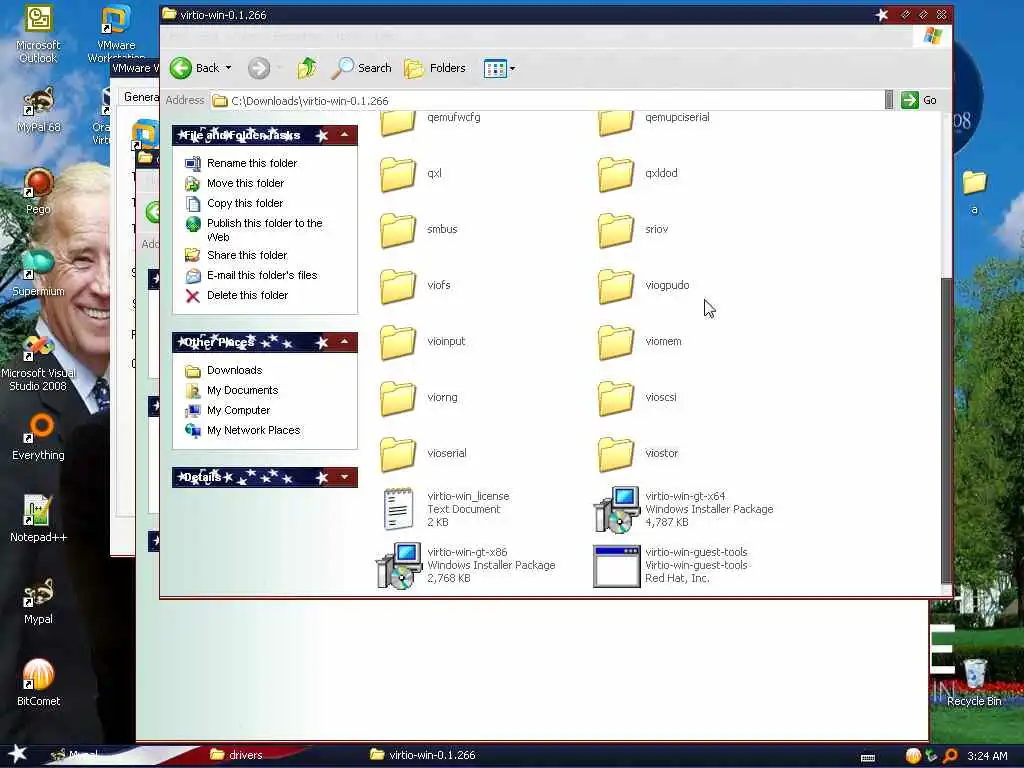The height and width of the screenshot is (768, 1024).
Task: Click the address bar path field
Action: pos(547,101)
